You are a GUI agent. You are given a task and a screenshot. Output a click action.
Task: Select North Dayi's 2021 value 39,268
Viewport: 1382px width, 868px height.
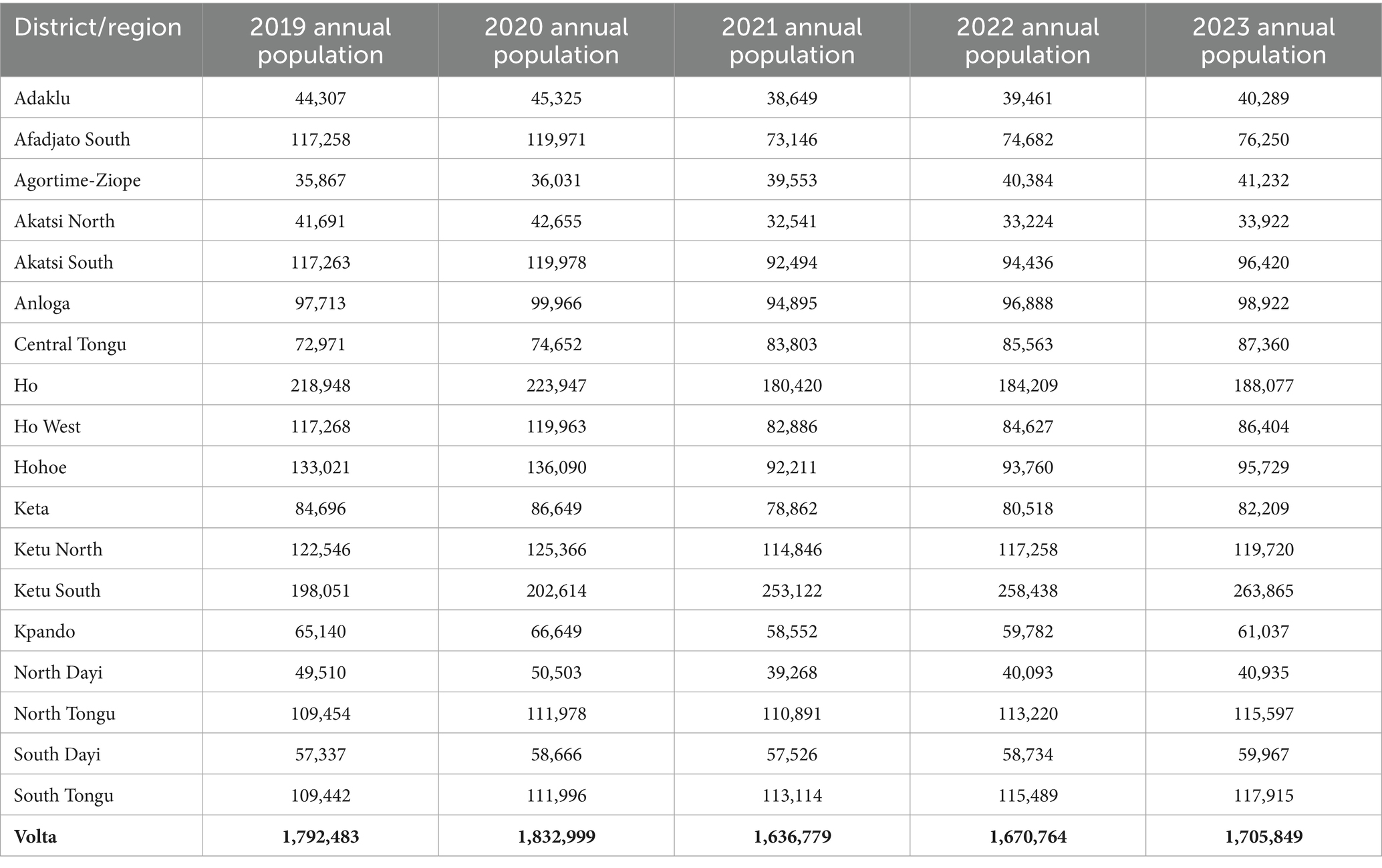tap(792, 672)
